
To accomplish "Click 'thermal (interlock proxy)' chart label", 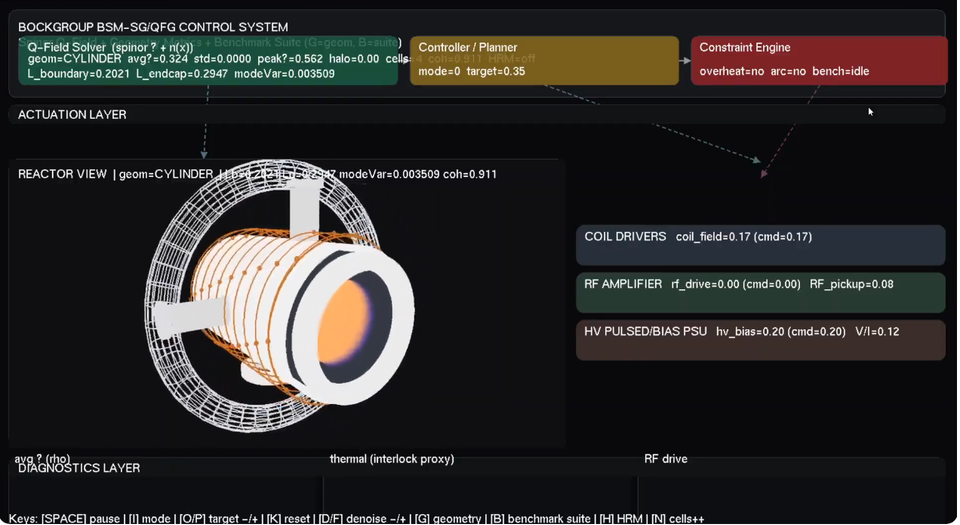I will (392, 459).
